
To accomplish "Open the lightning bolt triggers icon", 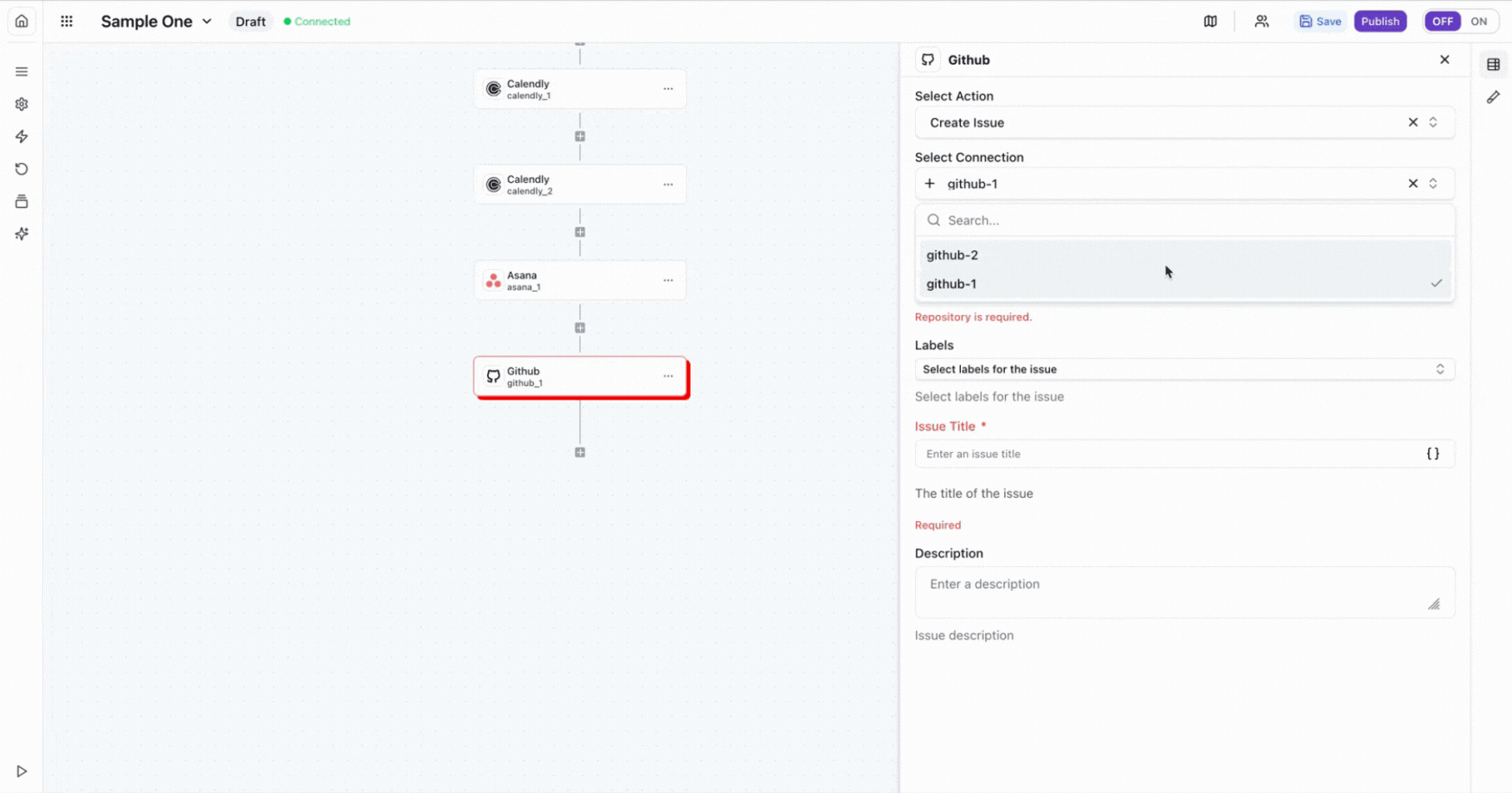I will tap(22, 137).
